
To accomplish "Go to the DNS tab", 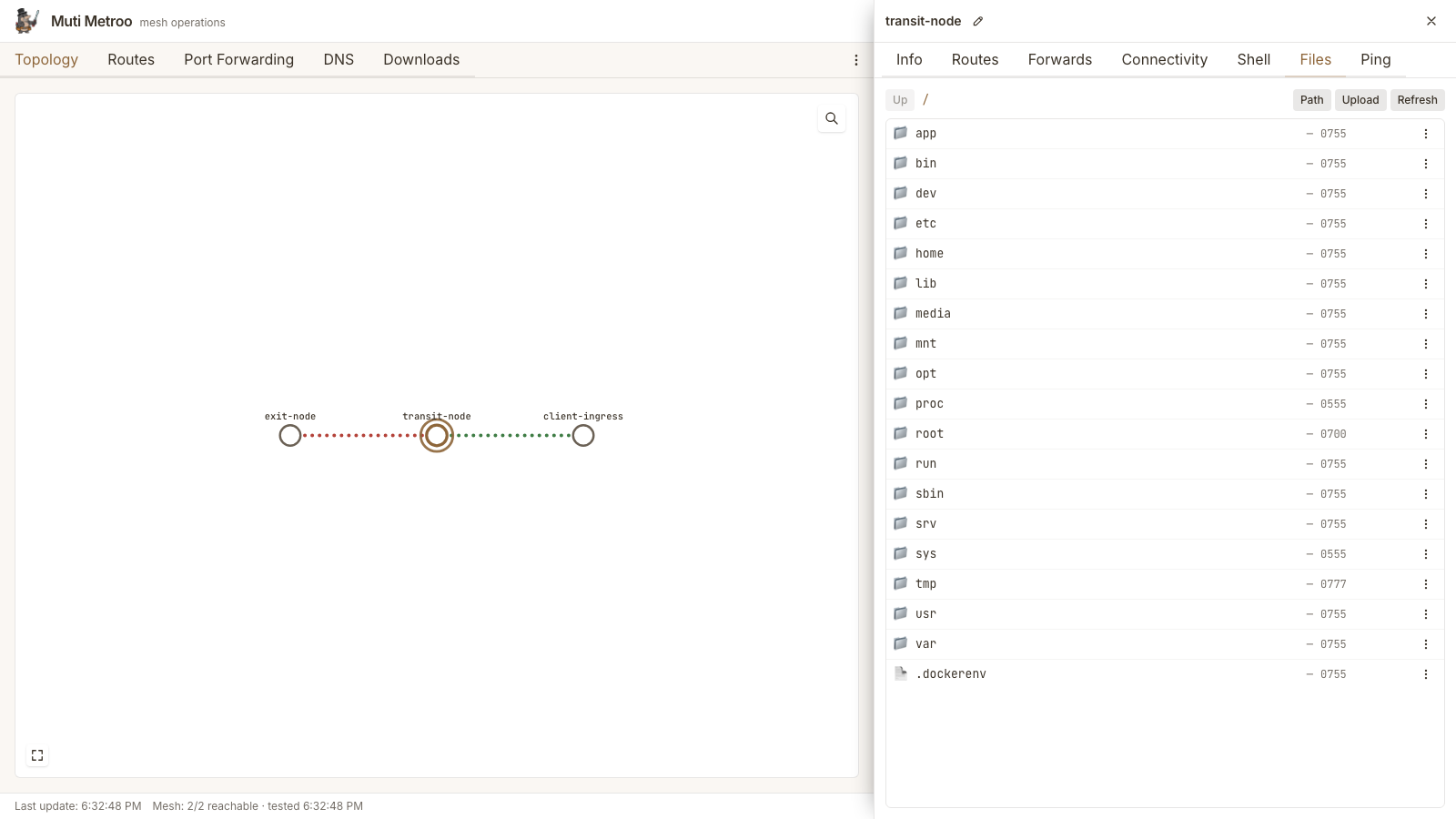I will [x=339, y=59].
